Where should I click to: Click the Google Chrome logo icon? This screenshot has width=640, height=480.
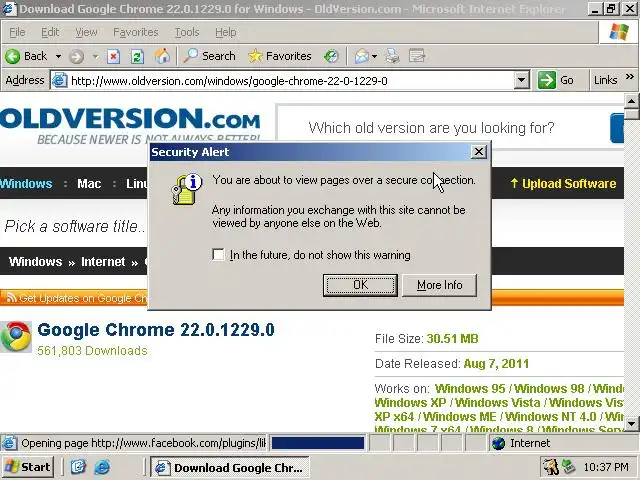click(16, 337)
